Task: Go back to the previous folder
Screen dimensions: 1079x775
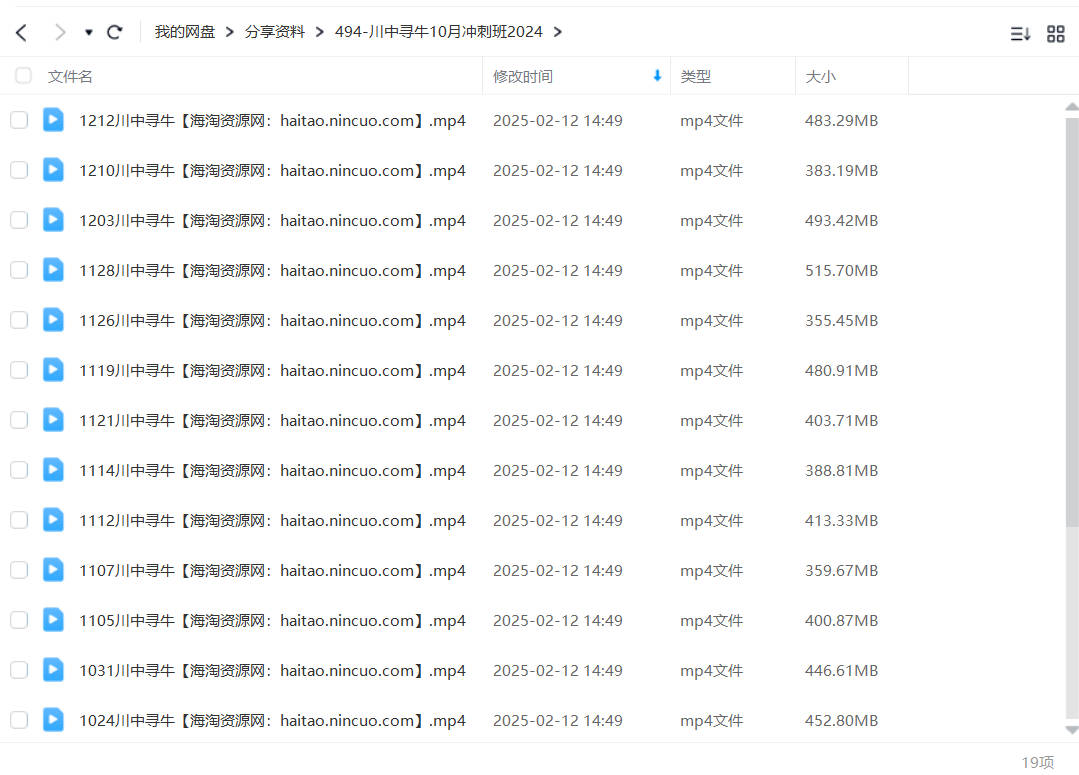Action: coord(21,32)
